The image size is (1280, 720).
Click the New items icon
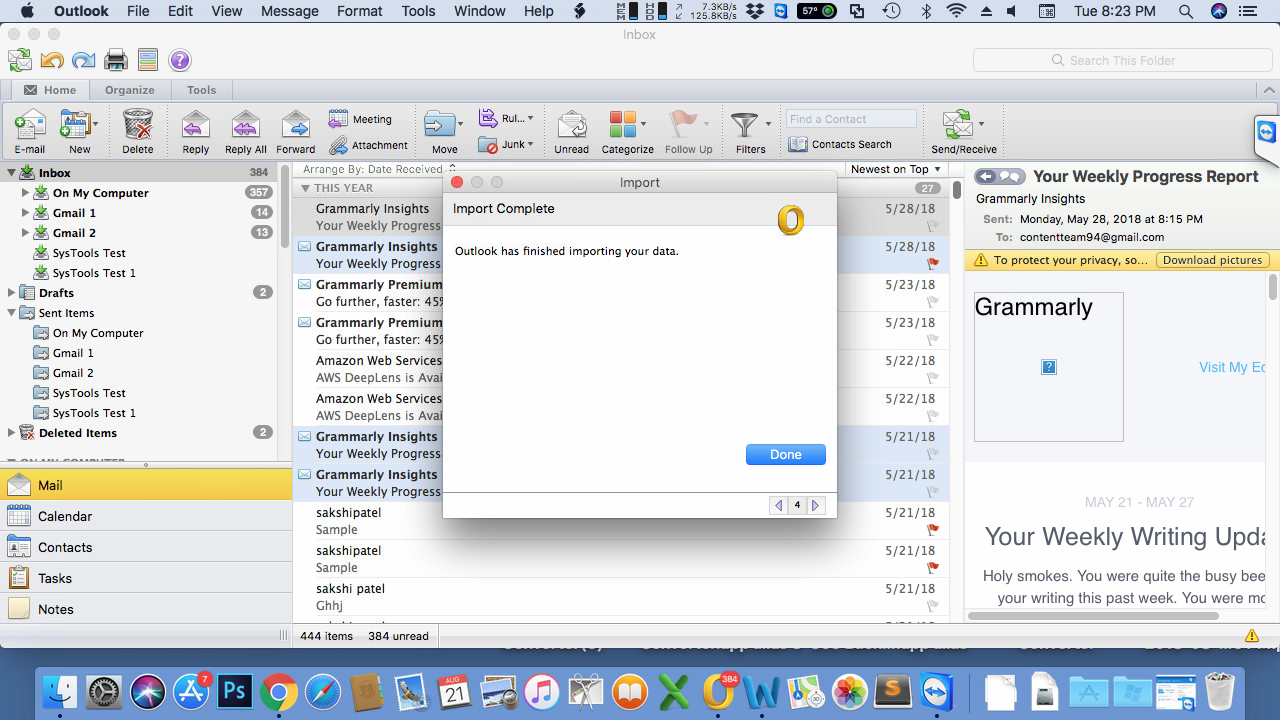(x=76, y=125)
